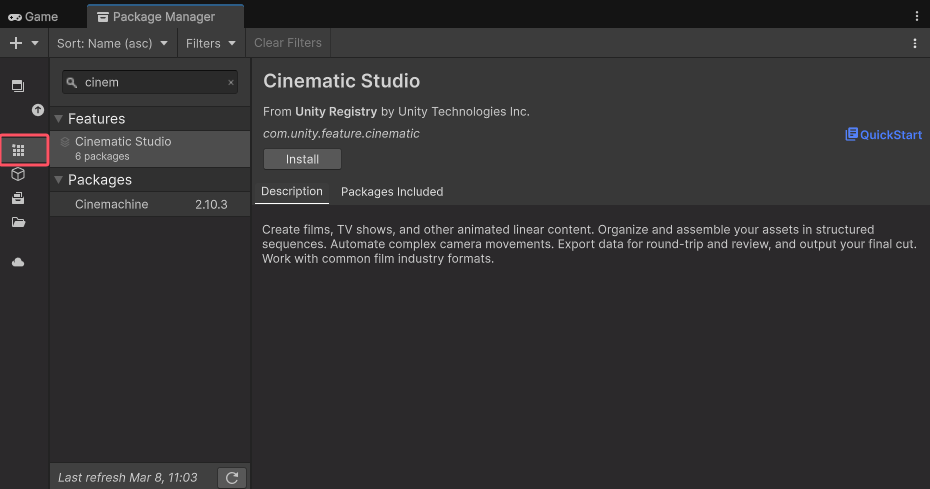This screenshot has height=489, width=930.
Task: Open the QuickStart link
Action: point(883,135)
